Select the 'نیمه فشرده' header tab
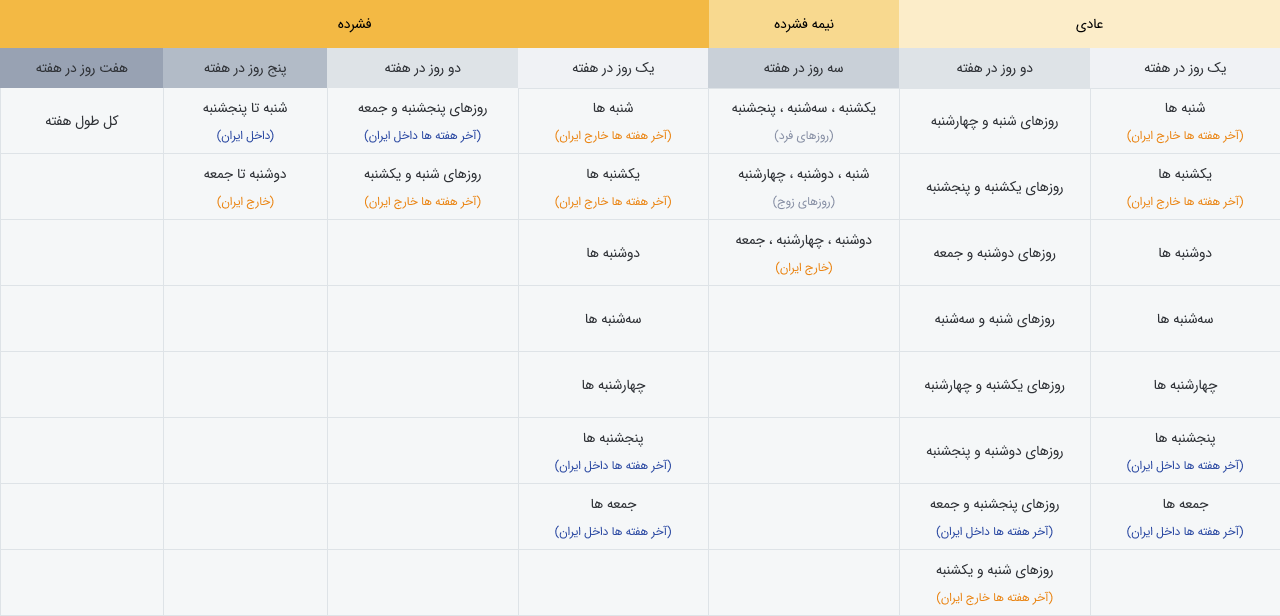This screenshot has width=1280, height=616. pos(803,24)
